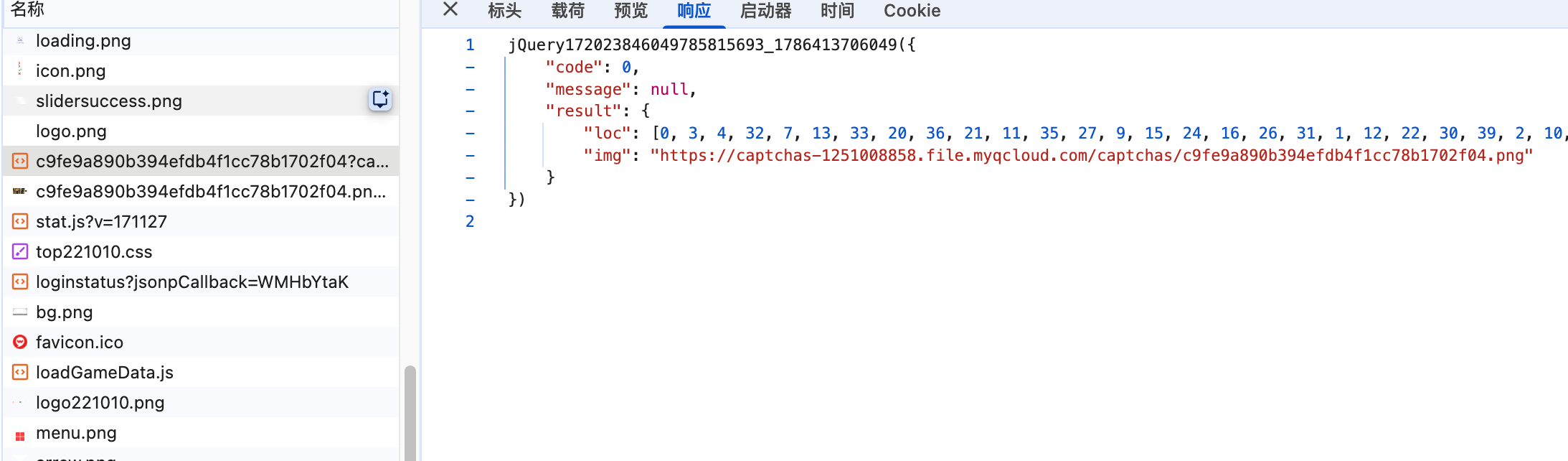Viewport: 1568px width, 461px height.
Task: Click the captcha image URL link
Action: click(x=1091, y=156)
